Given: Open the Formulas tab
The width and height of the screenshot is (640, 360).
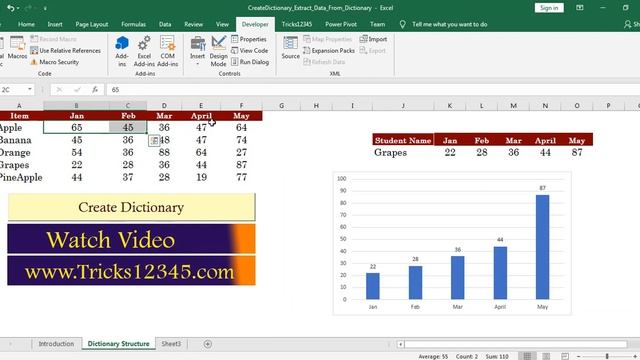Looking at the screenshot, I should point(133,24).
